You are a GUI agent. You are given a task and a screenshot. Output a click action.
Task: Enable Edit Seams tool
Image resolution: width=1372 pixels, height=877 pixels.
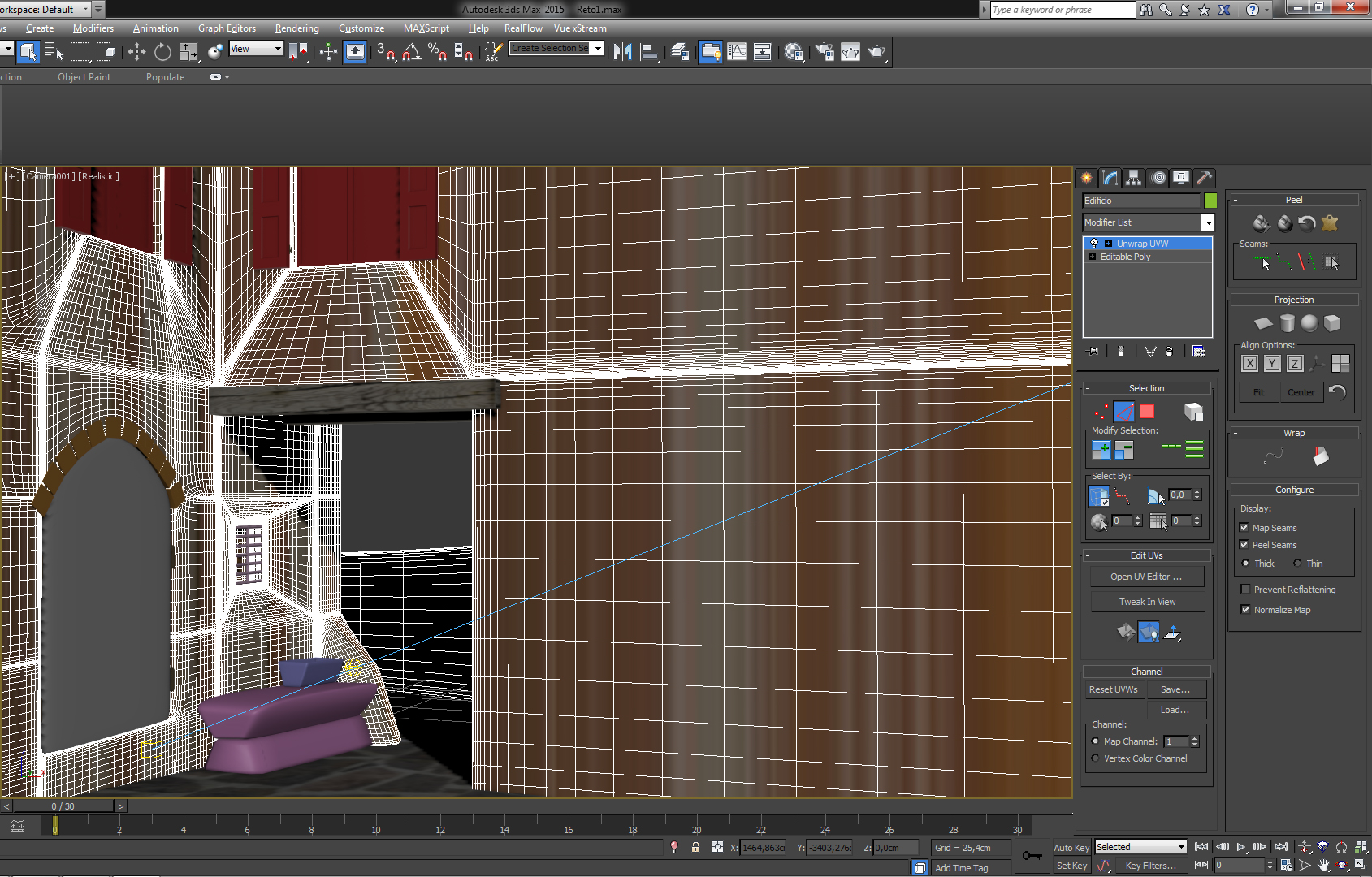(x=1262, y=261)
